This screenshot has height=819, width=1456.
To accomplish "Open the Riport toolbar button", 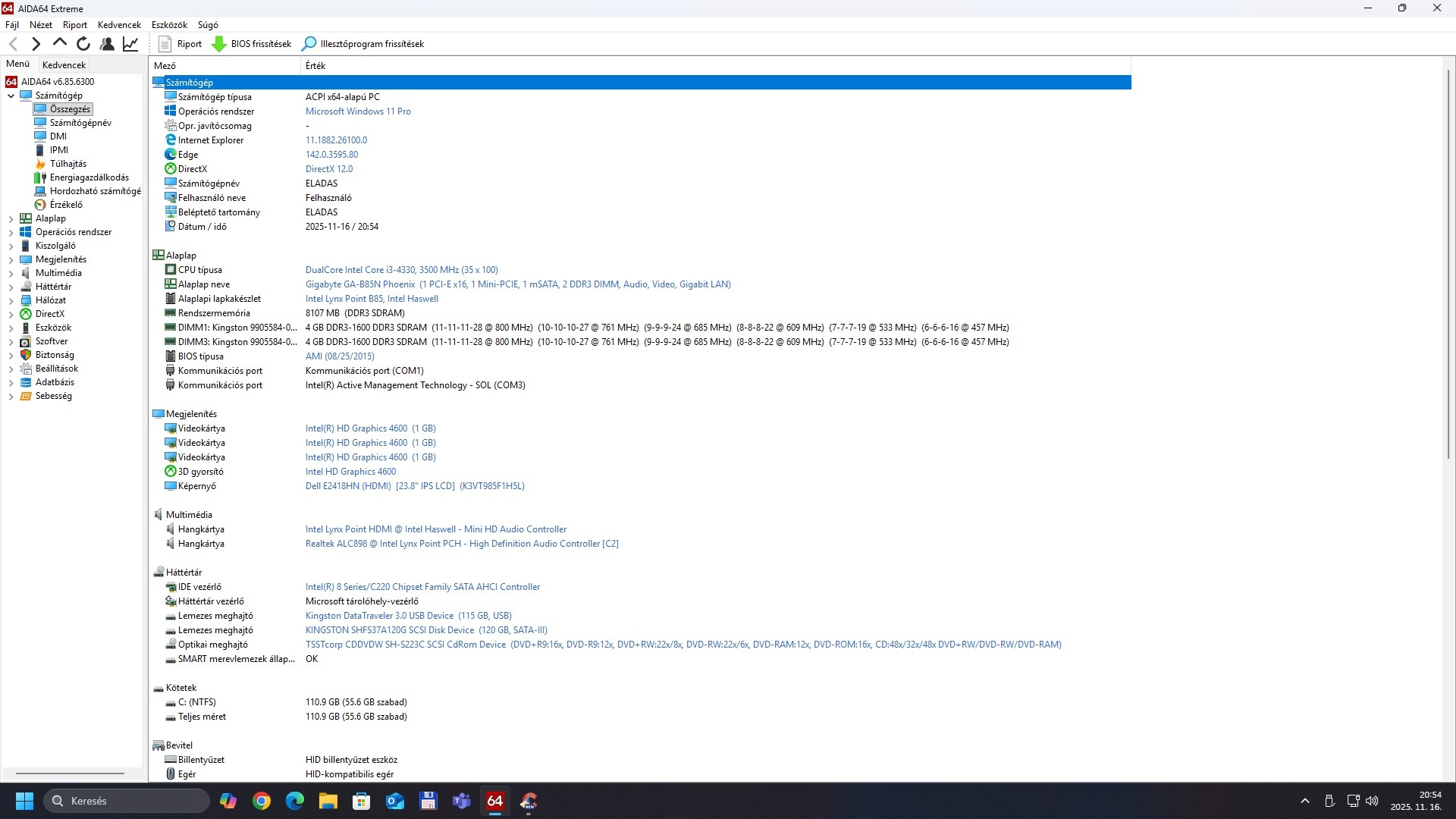I will (x=180, y=44).
